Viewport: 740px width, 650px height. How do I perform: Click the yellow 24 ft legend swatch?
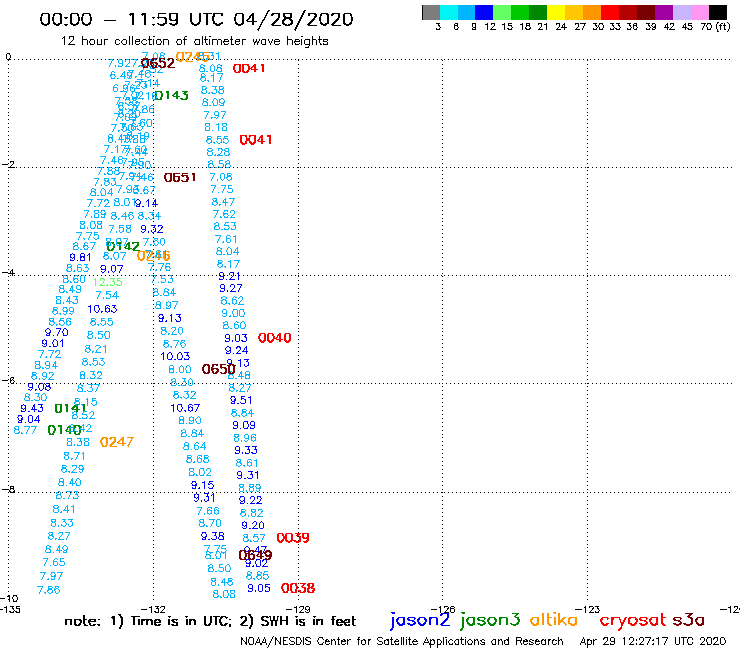pyautogui.click(x=556, y=12)
